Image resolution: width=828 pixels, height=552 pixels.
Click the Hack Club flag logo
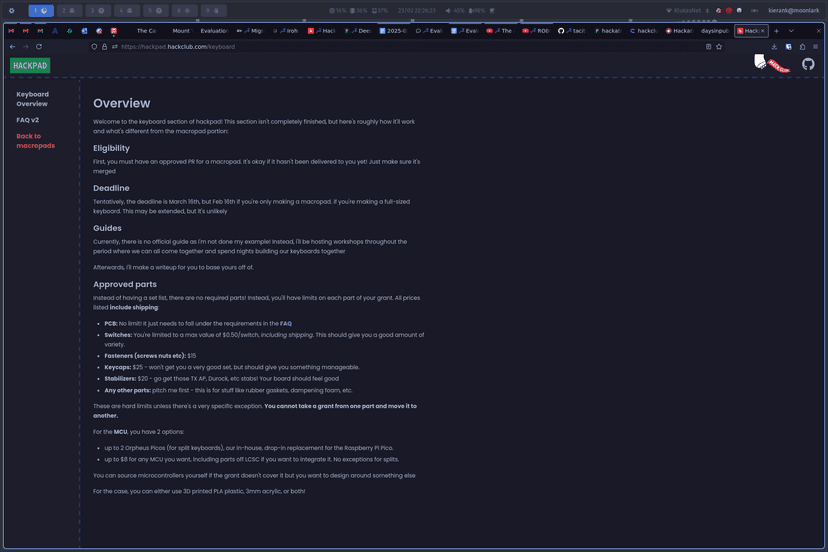770,64
